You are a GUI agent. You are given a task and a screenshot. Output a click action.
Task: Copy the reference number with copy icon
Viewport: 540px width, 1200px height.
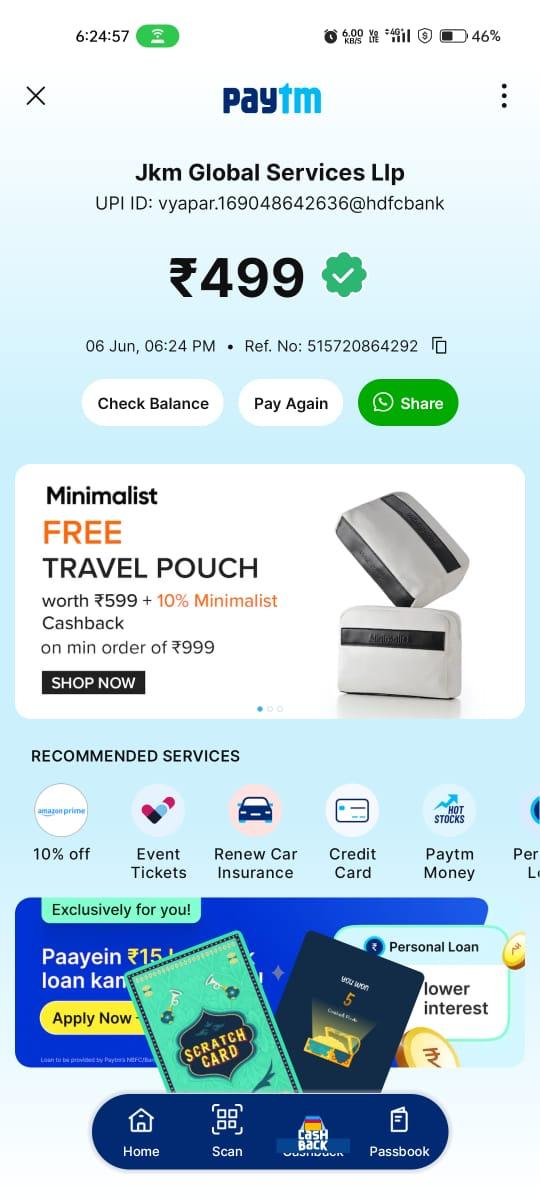(439, 346)
